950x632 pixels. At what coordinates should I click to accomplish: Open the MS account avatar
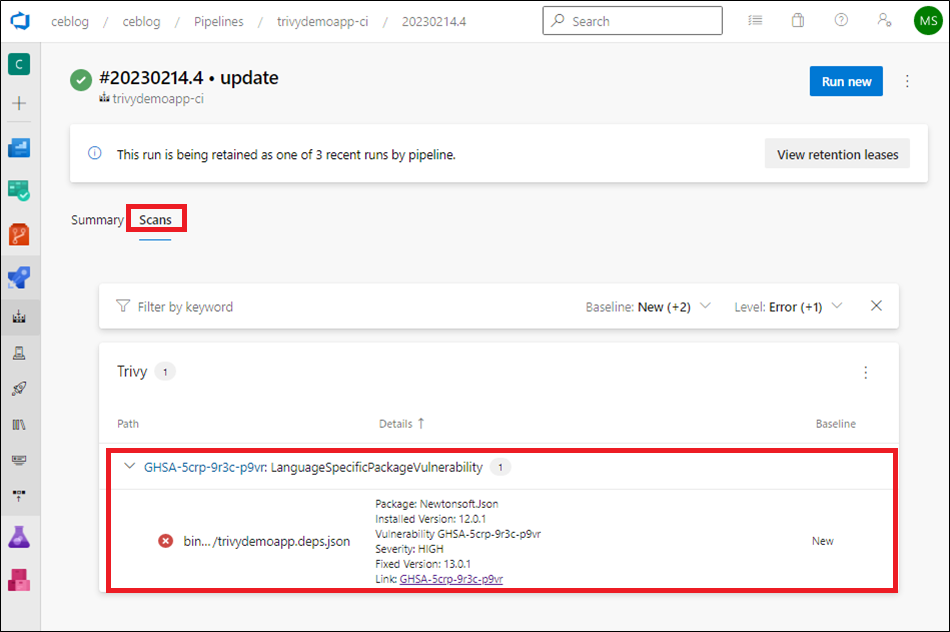[928, 21]
